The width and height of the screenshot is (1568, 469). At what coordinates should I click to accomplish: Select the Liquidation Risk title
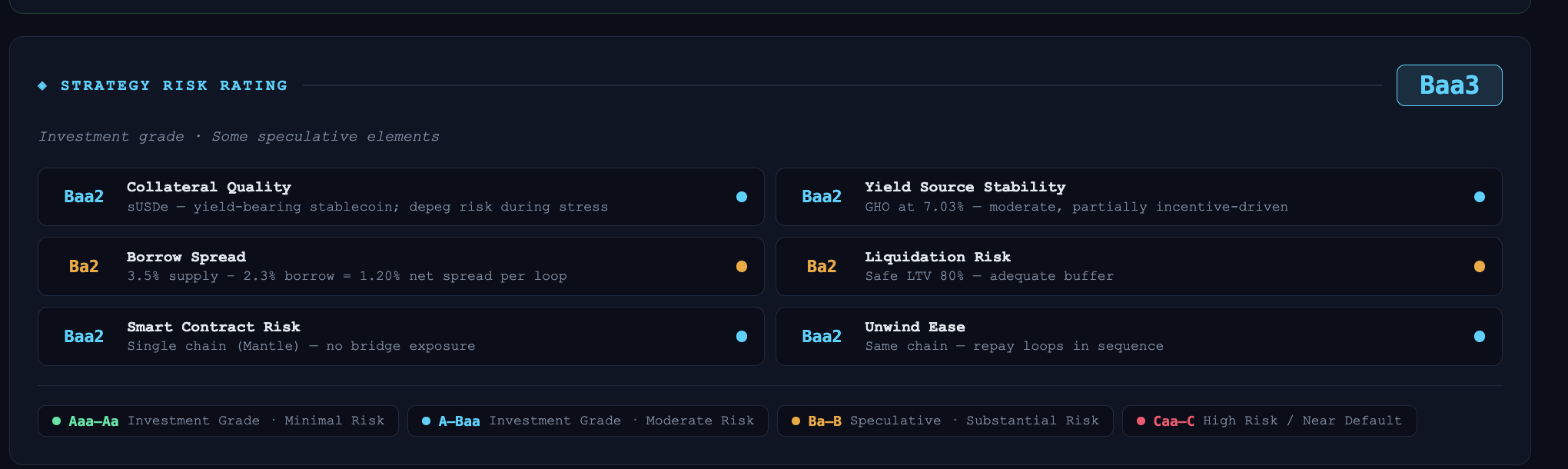click(938, 257)
